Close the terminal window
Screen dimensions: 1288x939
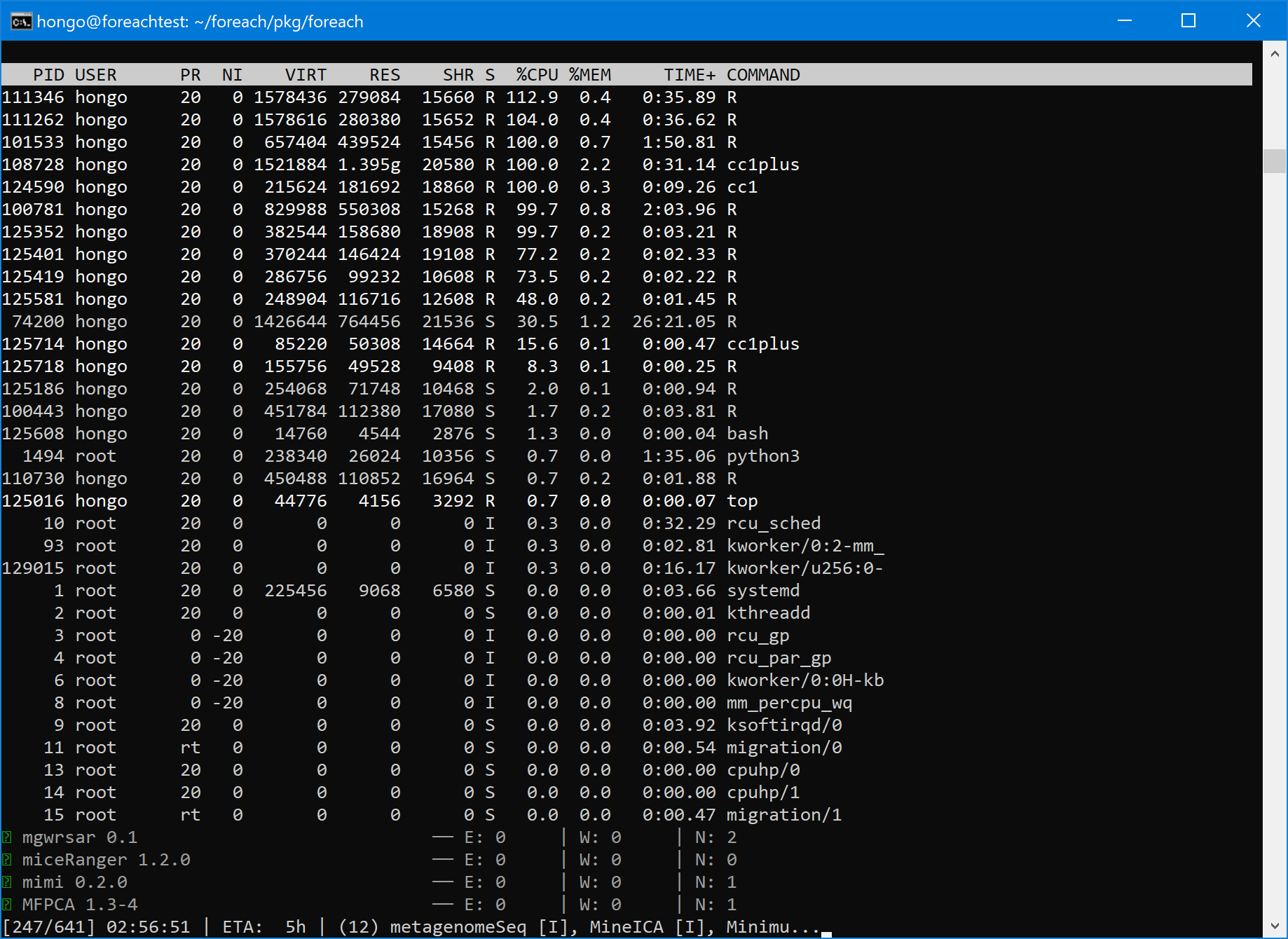(1254, 20)
